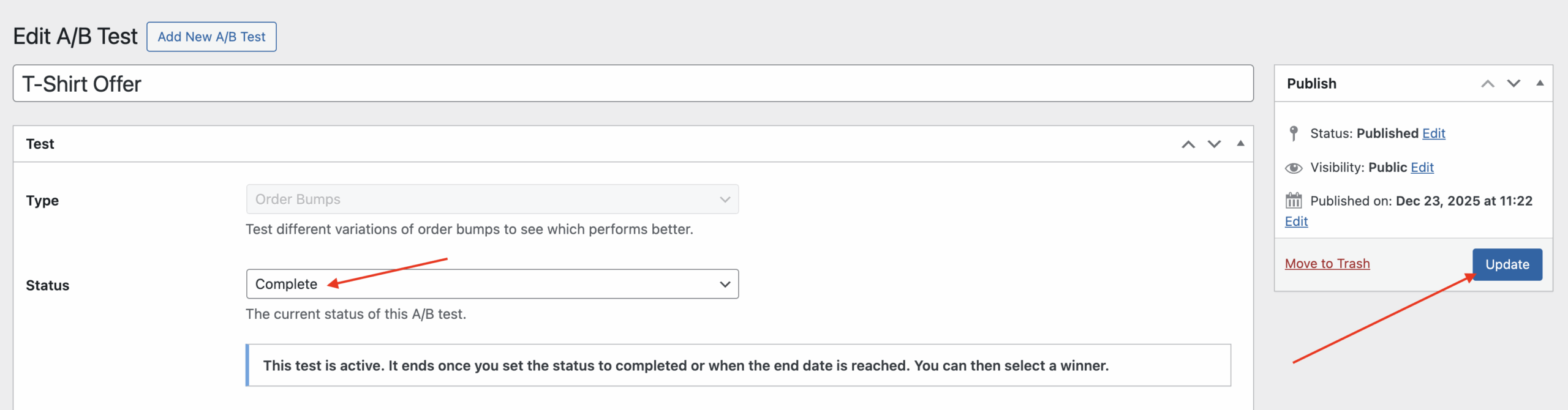
Task: Edit the published date
Action: point(1296,222)
